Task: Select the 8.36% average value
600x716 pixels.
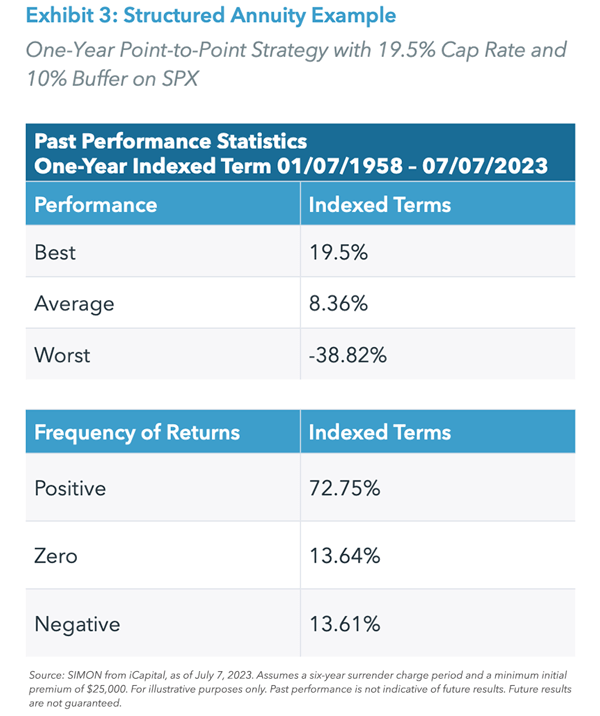Action: [x=340, y=303]
